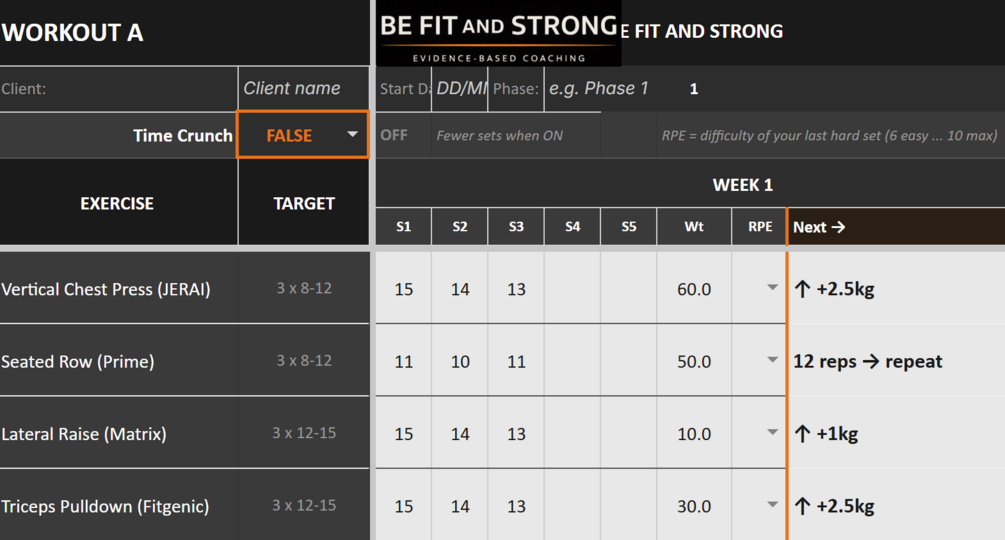
Task: Click the Wt column header
Action: [694, 227]
